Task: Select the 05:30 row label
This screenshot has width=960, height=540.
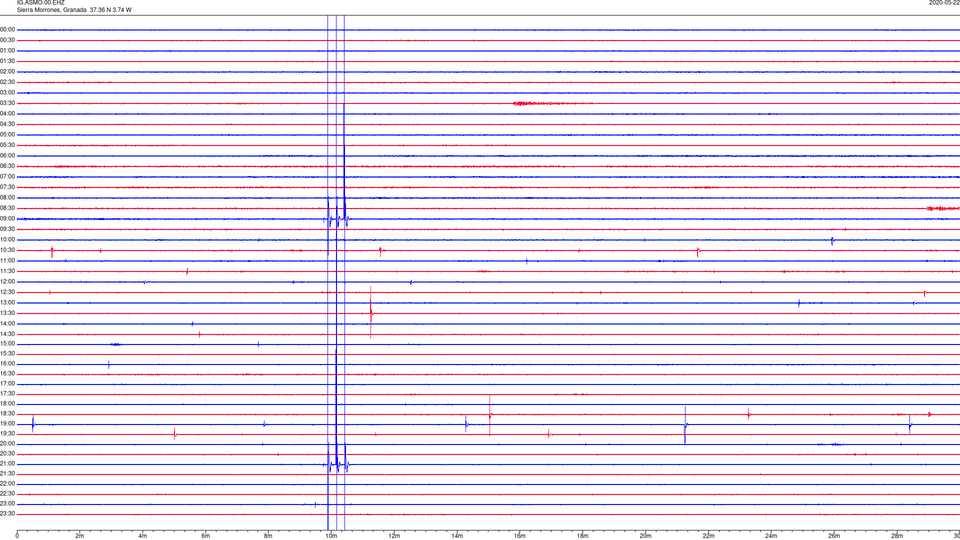Action: [7, 144]
